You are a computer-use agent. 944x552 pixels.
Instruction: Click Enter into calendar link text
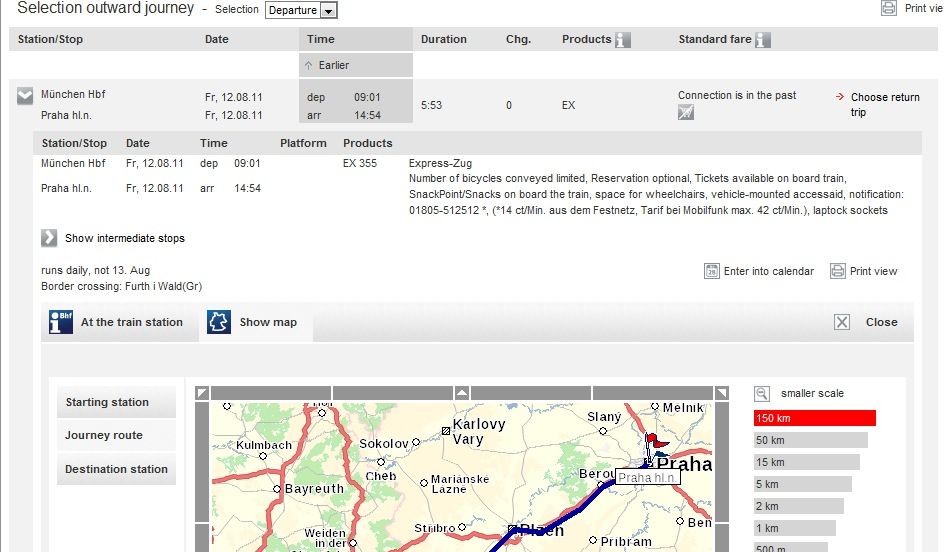(x=768, y=271)
